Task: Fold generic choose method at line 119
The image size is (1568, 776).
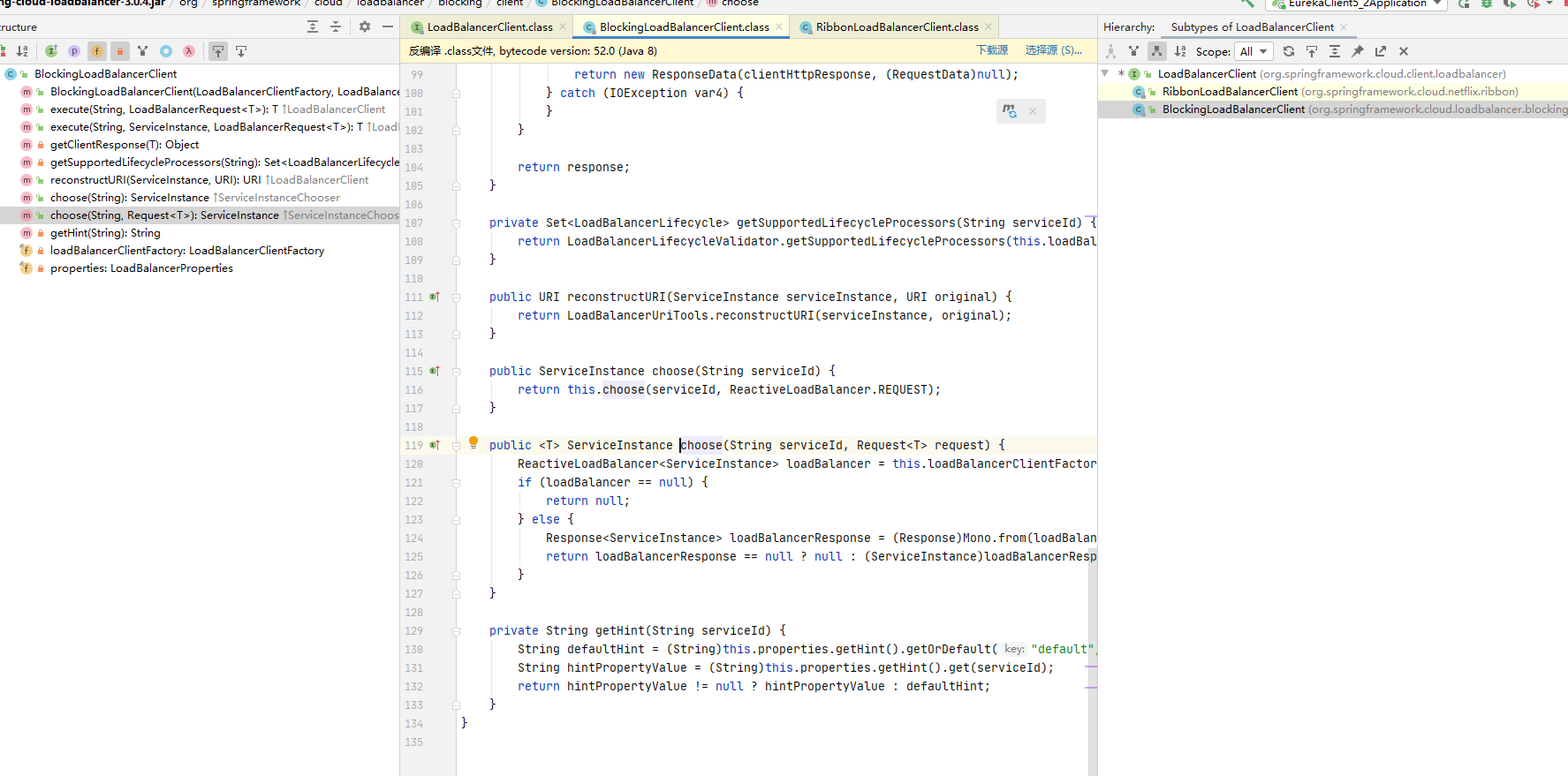Action: click(457, 446)
